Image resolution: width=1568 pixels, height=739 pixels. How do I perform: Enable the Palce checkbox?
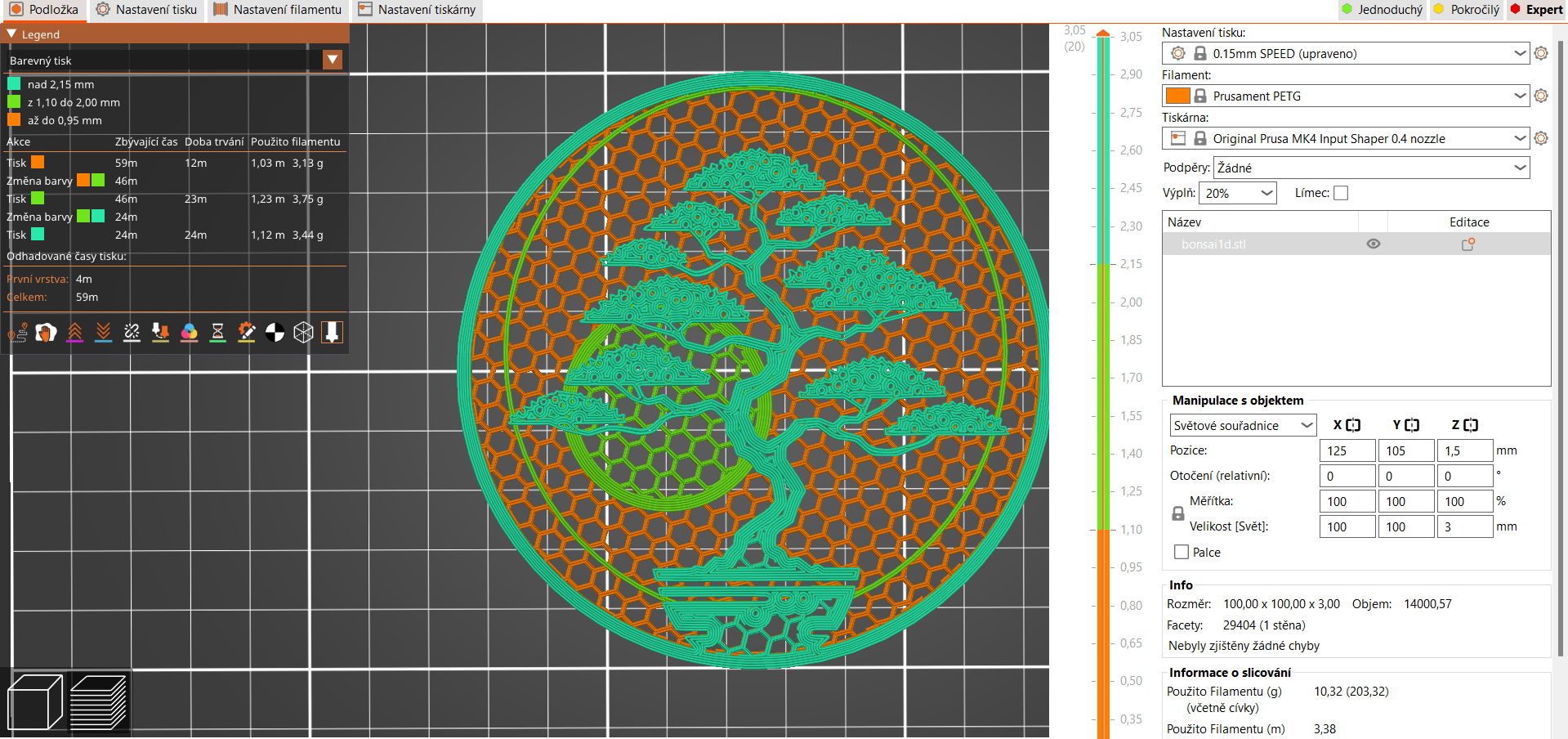(x=1182, y=552)
